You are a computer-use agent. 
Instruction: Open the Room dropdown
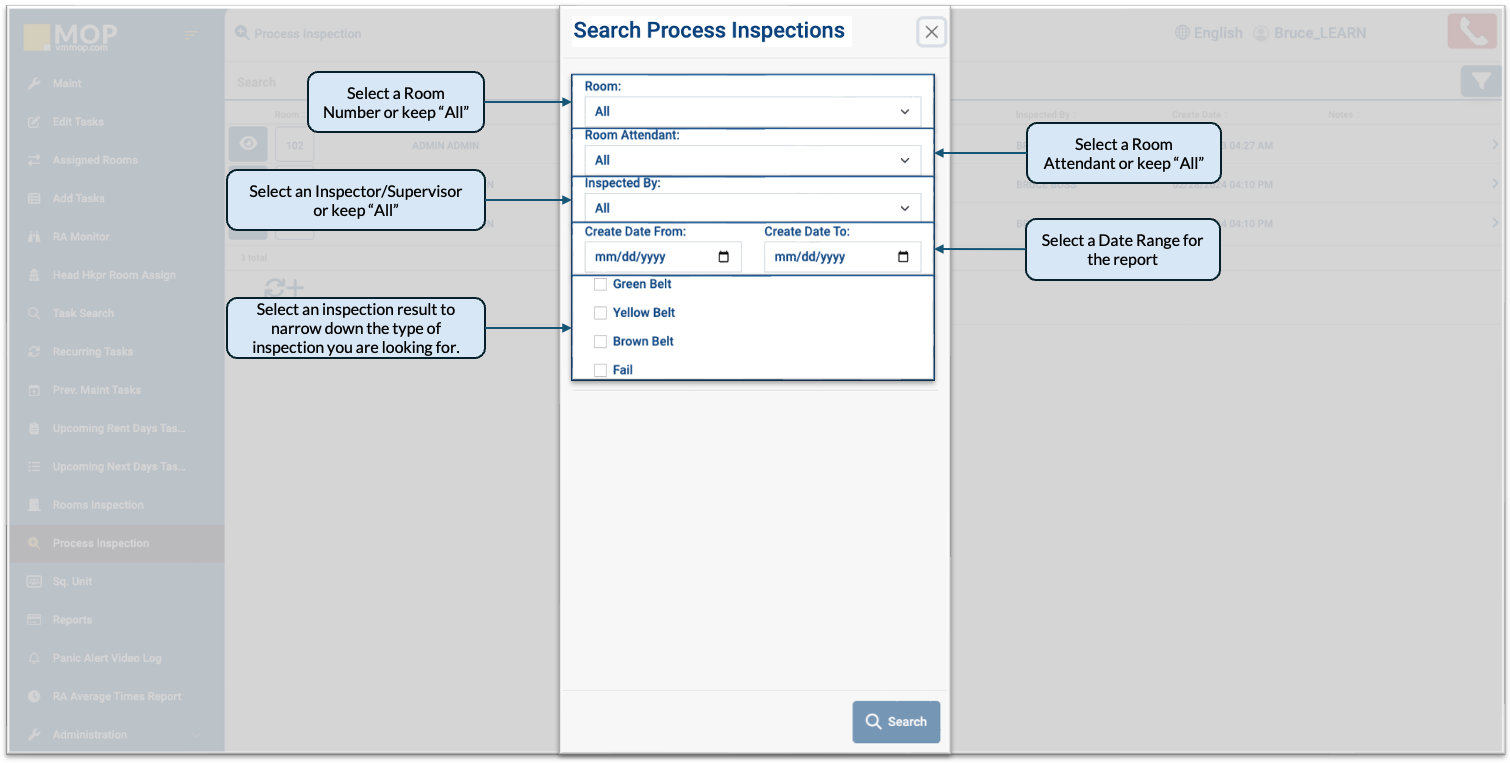pos(752,111)
